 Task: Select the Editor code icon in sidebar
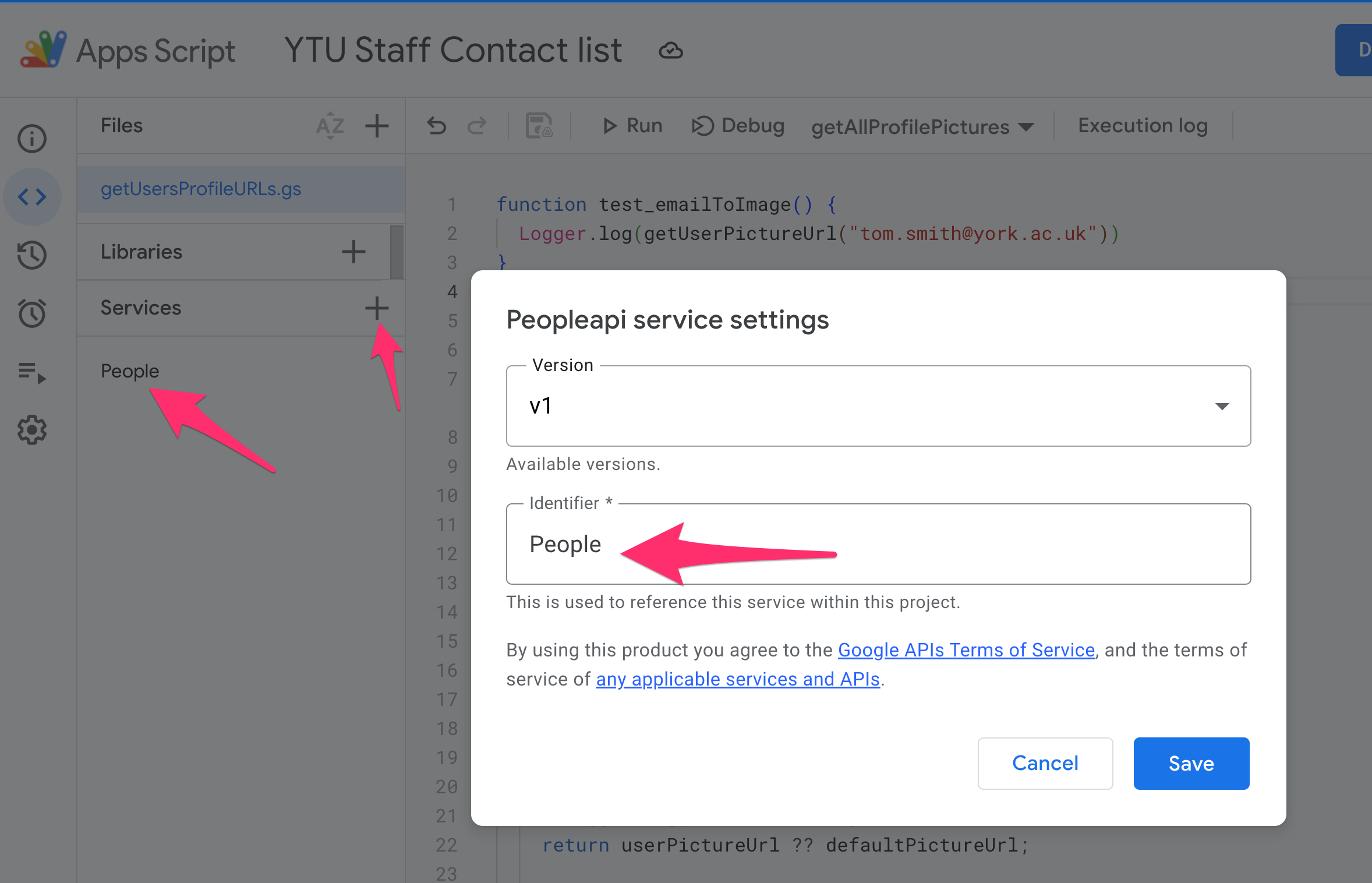(x=31, y=197)
